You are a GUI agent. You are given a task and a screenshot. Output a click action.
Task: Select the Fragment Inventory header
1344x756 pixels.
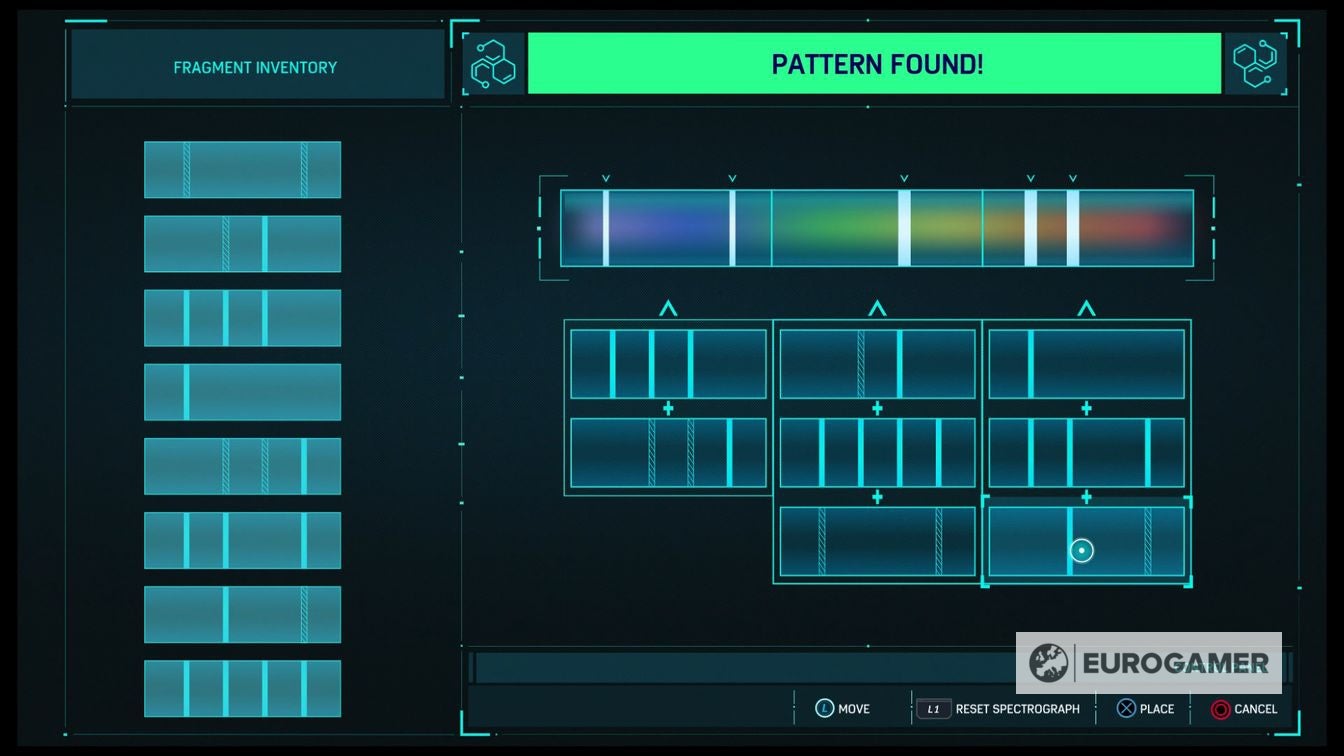tap(256, 67)
